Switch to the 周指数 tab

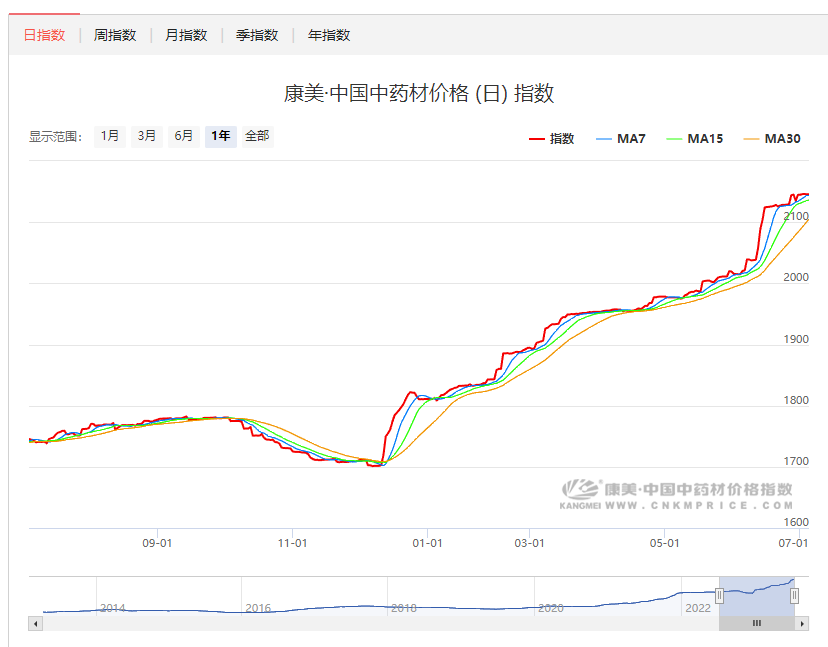(x=115, y=35)
